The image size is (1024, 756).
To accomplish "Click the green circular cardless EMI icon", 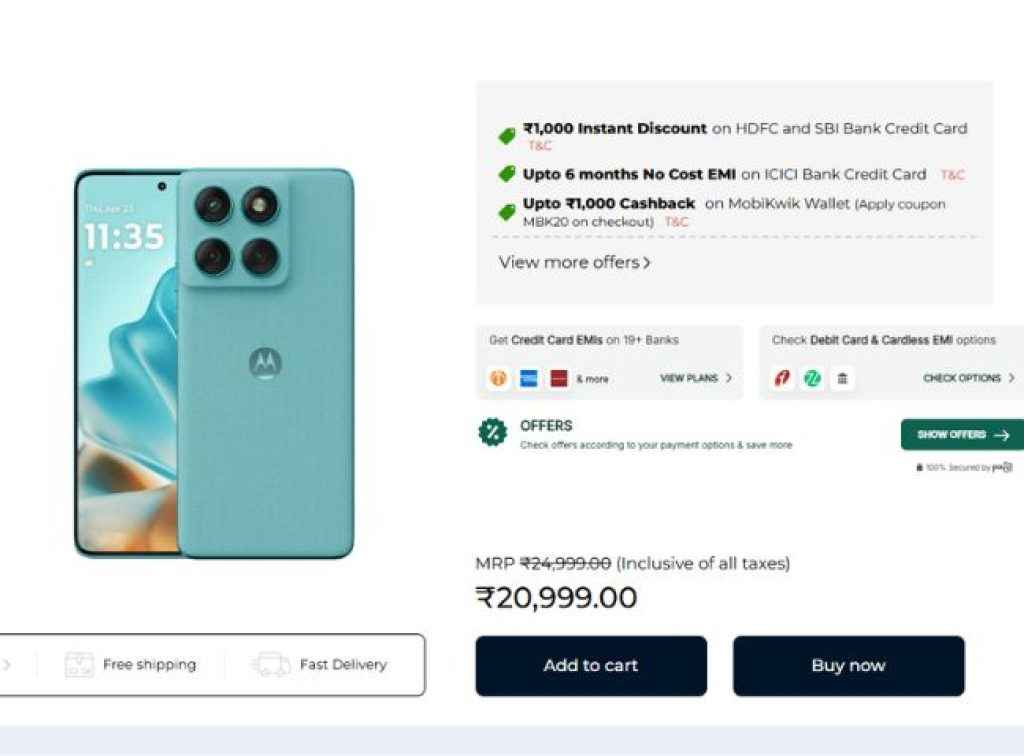I will [x=812, y=379].
